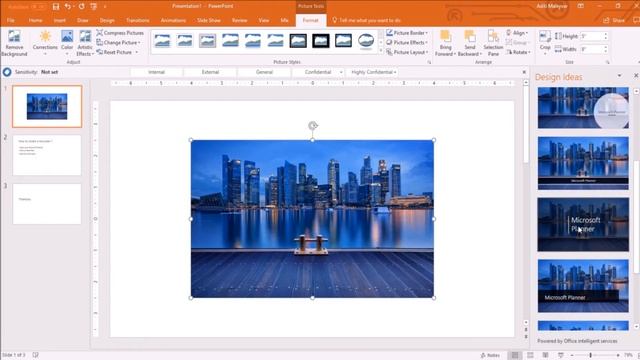640x360 pixels.
Task: Click the spell check icon in status bar
Action: click(36, 355)
